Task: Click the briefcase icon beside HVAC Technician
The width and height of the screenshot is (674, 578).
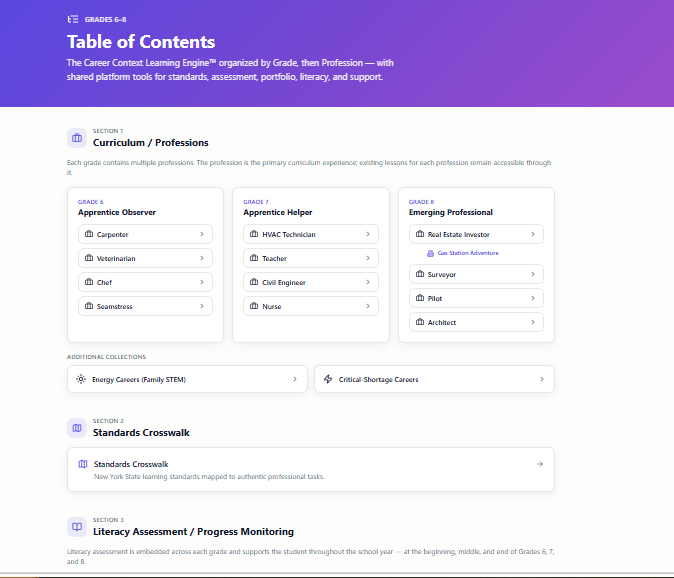Action: 254,234
